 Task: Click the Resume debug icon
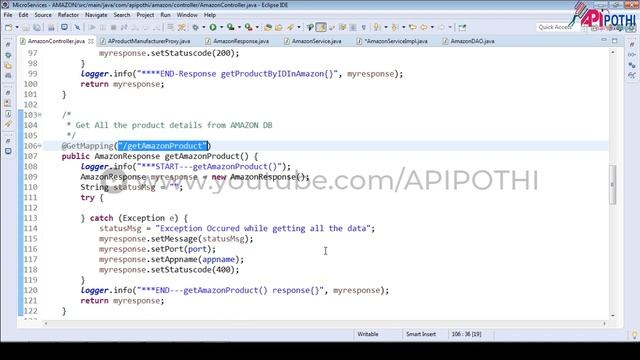point(92,27)
